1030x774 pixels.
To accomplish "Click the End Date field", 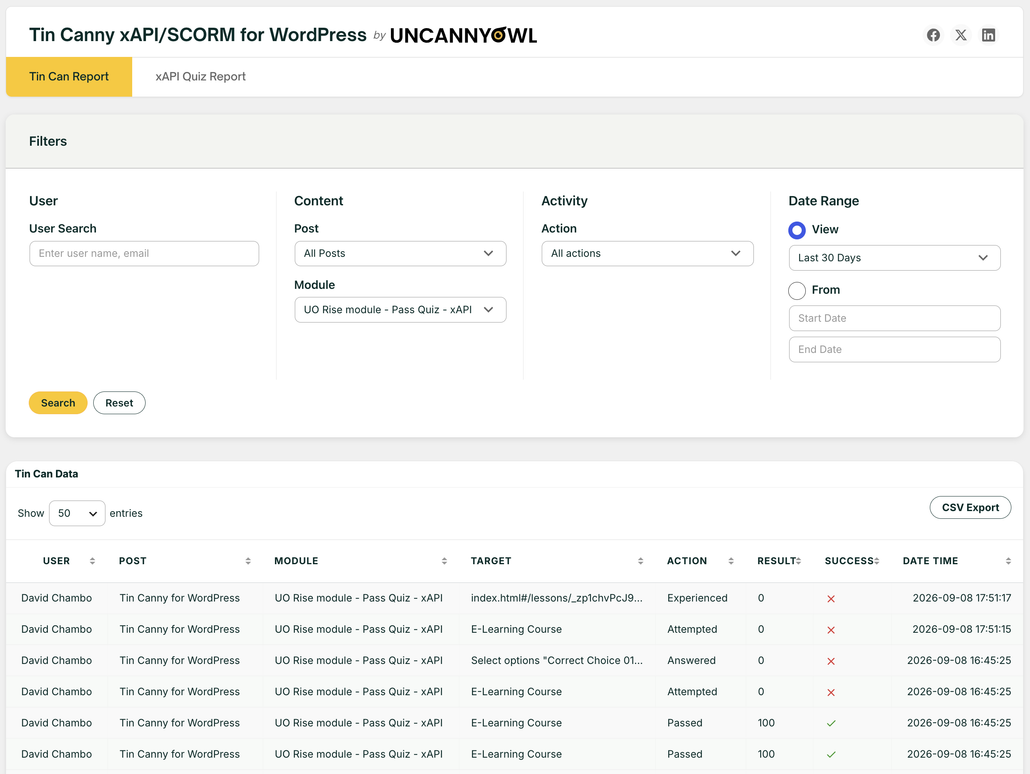I will click(x=894, y=350).
